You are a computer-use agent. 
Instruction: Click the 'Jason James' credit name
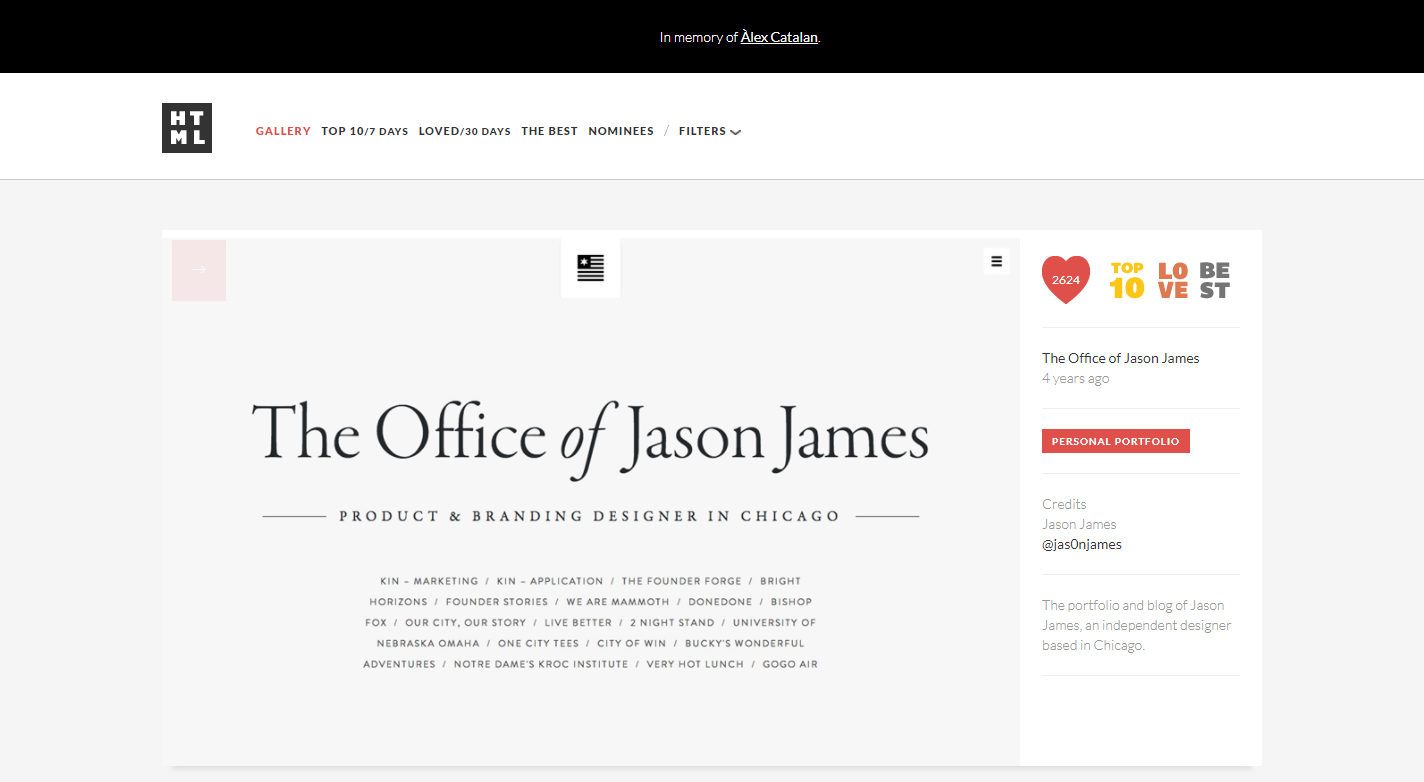tap(1079, 524)
